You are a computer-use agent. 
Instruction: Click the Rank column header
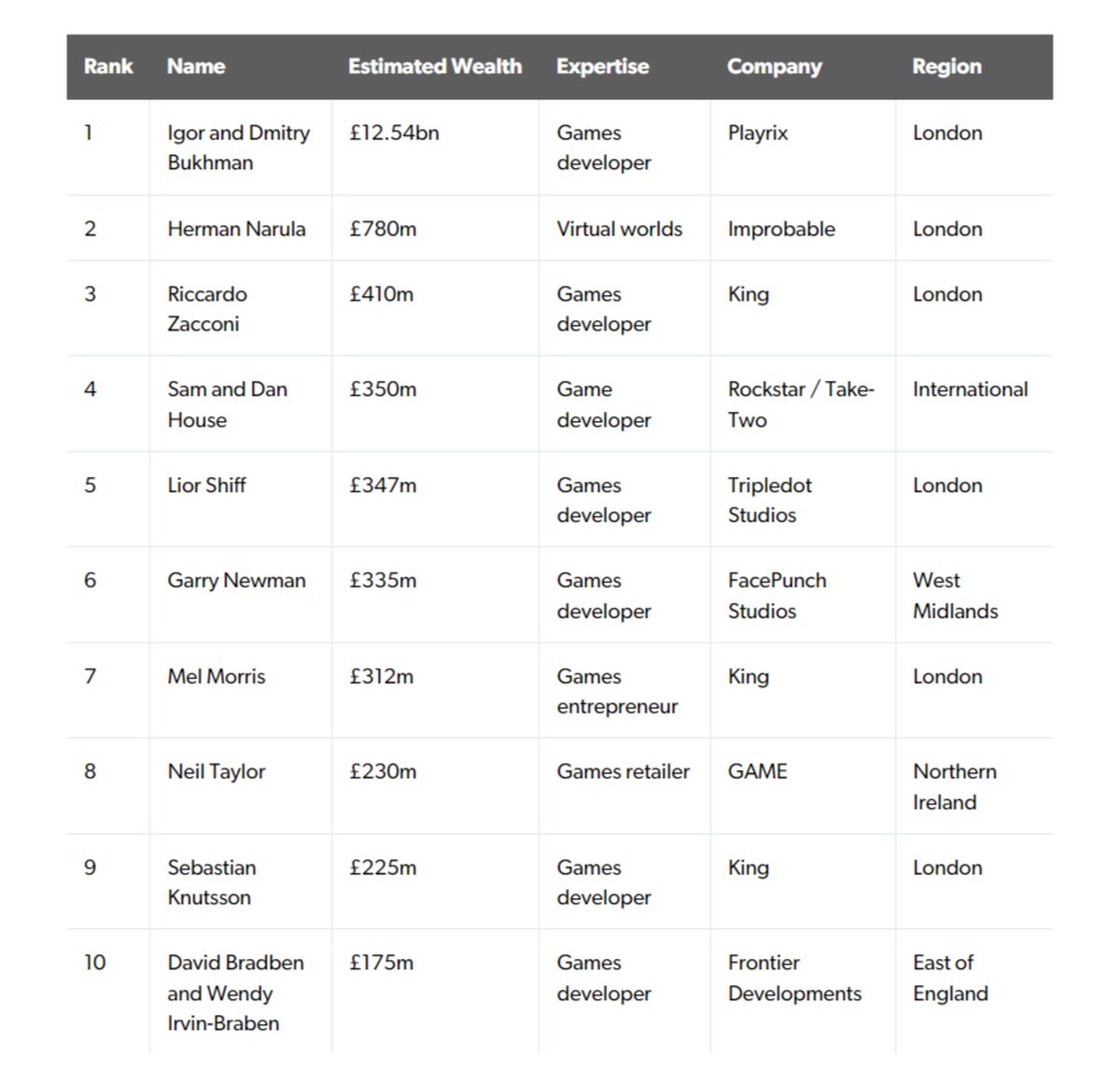[108, 66]
